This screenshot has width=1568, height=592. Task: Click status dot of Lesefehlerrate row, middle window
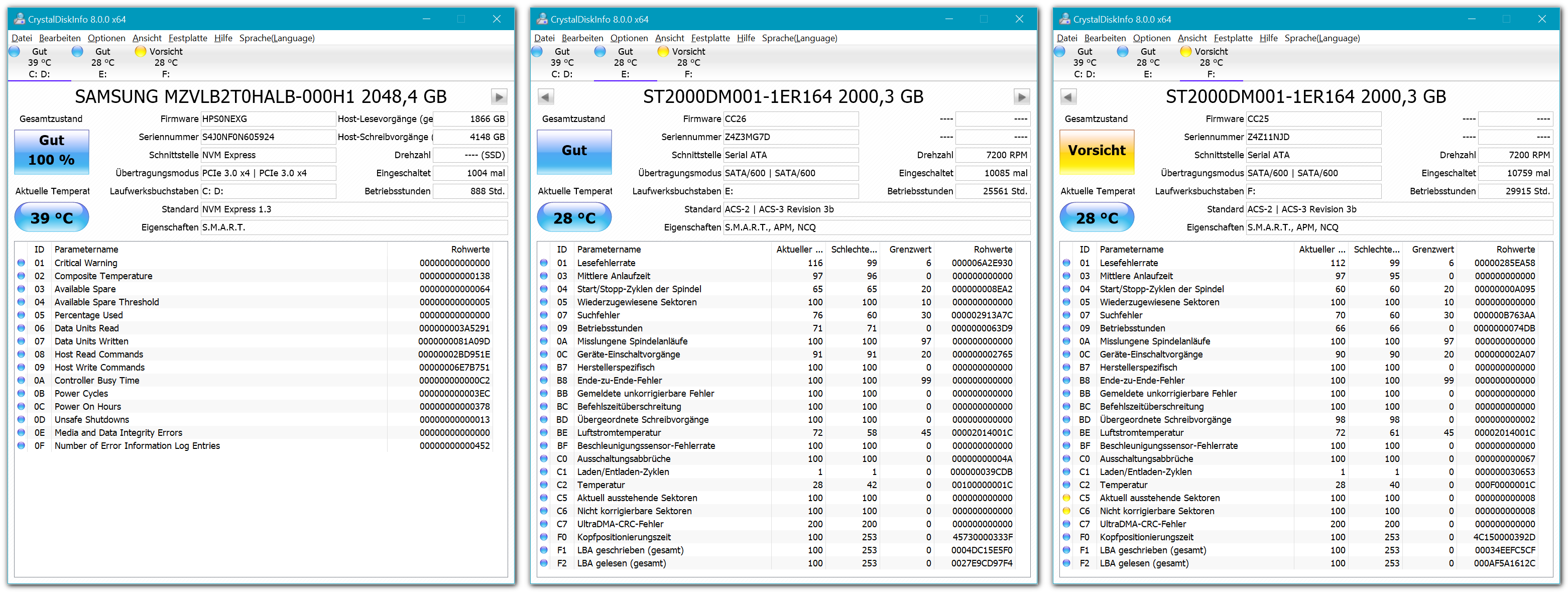pos(544,263)
